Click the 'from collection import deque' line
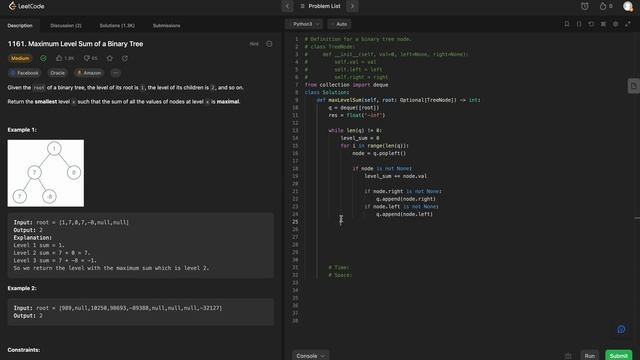 (x=346, y=85)
